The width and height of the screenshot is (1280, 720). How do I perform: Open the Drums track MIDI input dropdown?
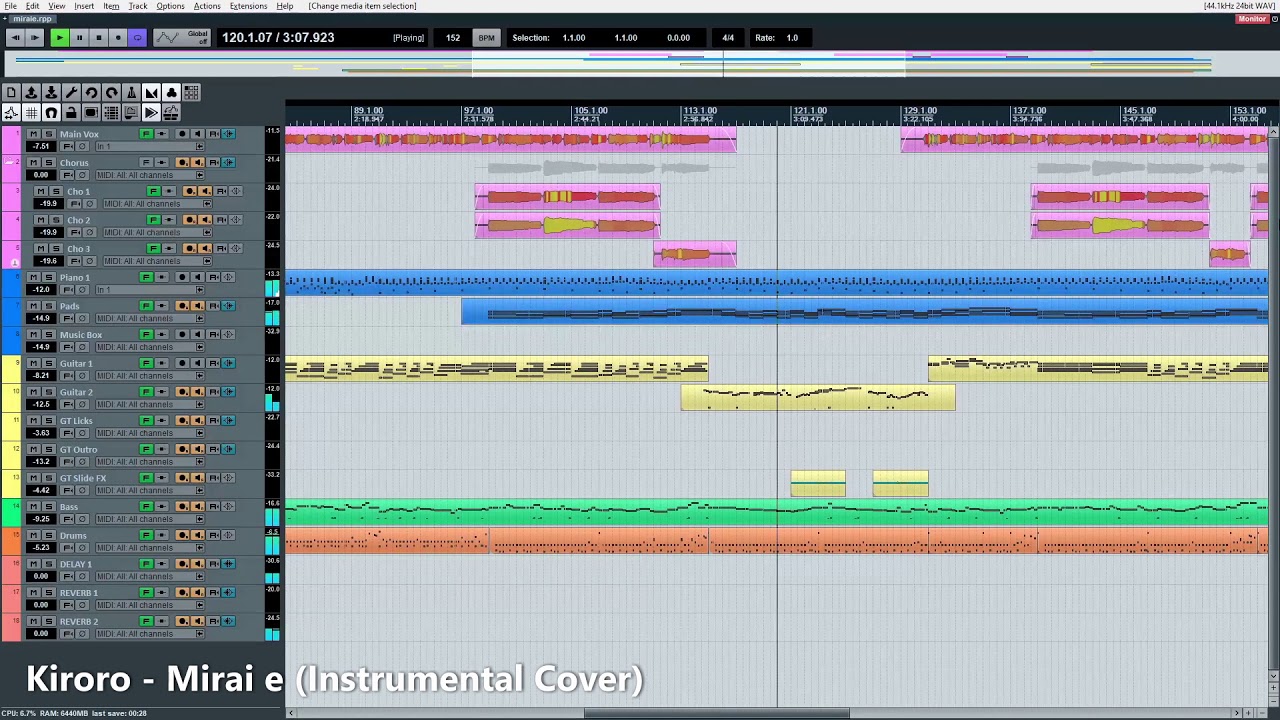pos(150,547)
